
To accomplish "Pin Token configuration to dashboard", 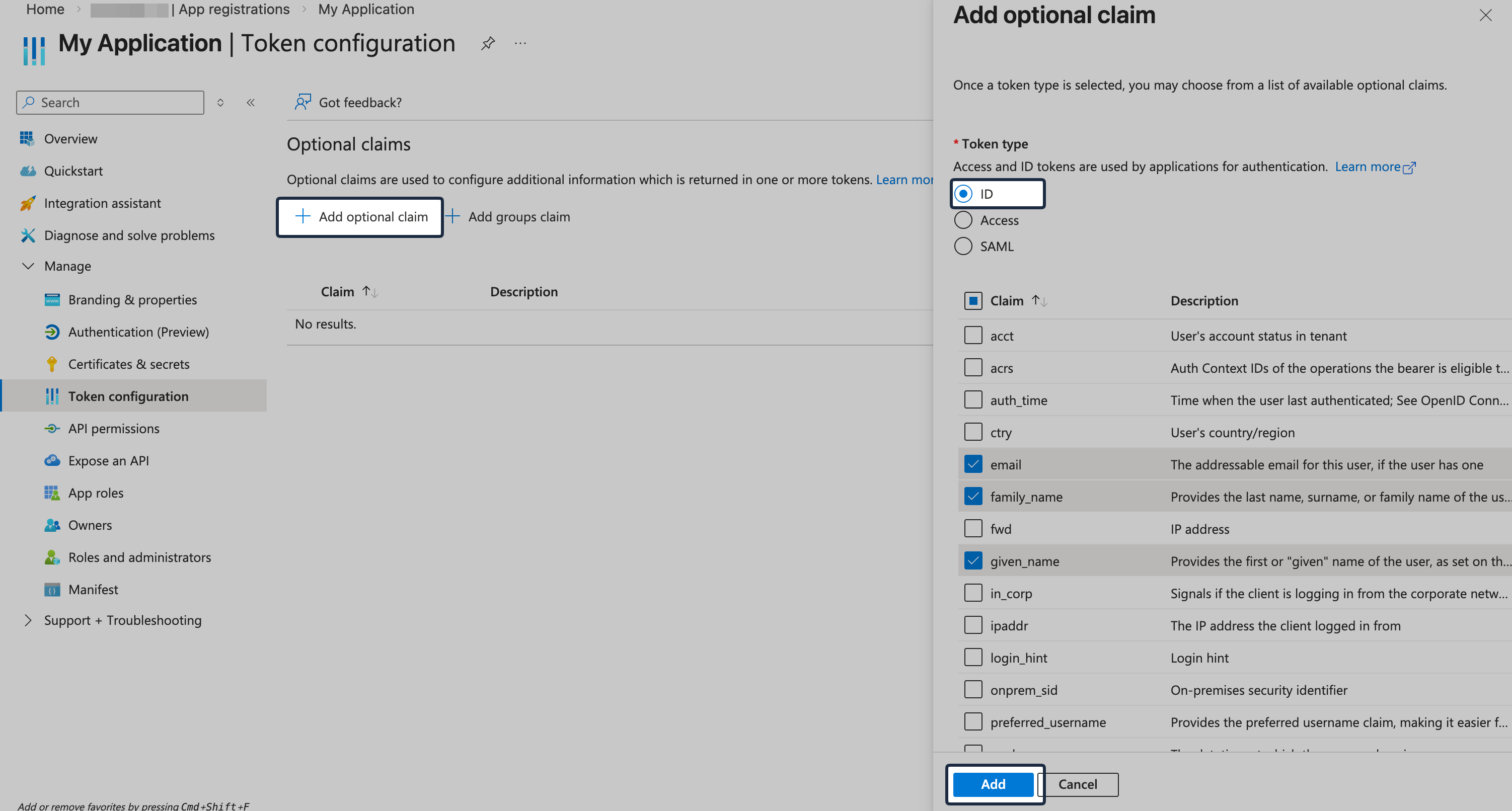I will pyautogui.click(x=488, y=43).
